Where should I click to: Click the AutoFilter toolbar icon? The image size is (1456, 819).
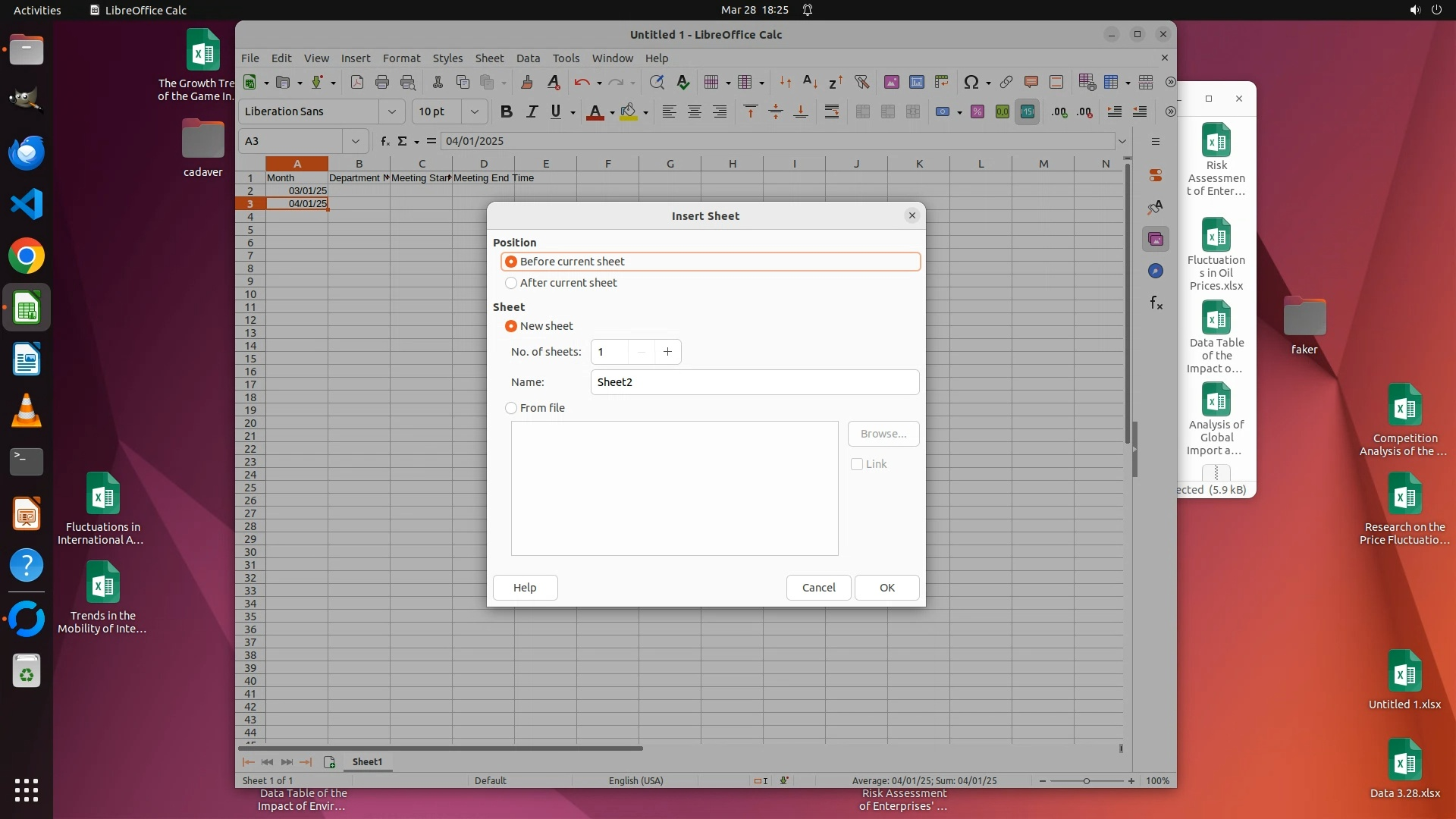coord(861,82)
